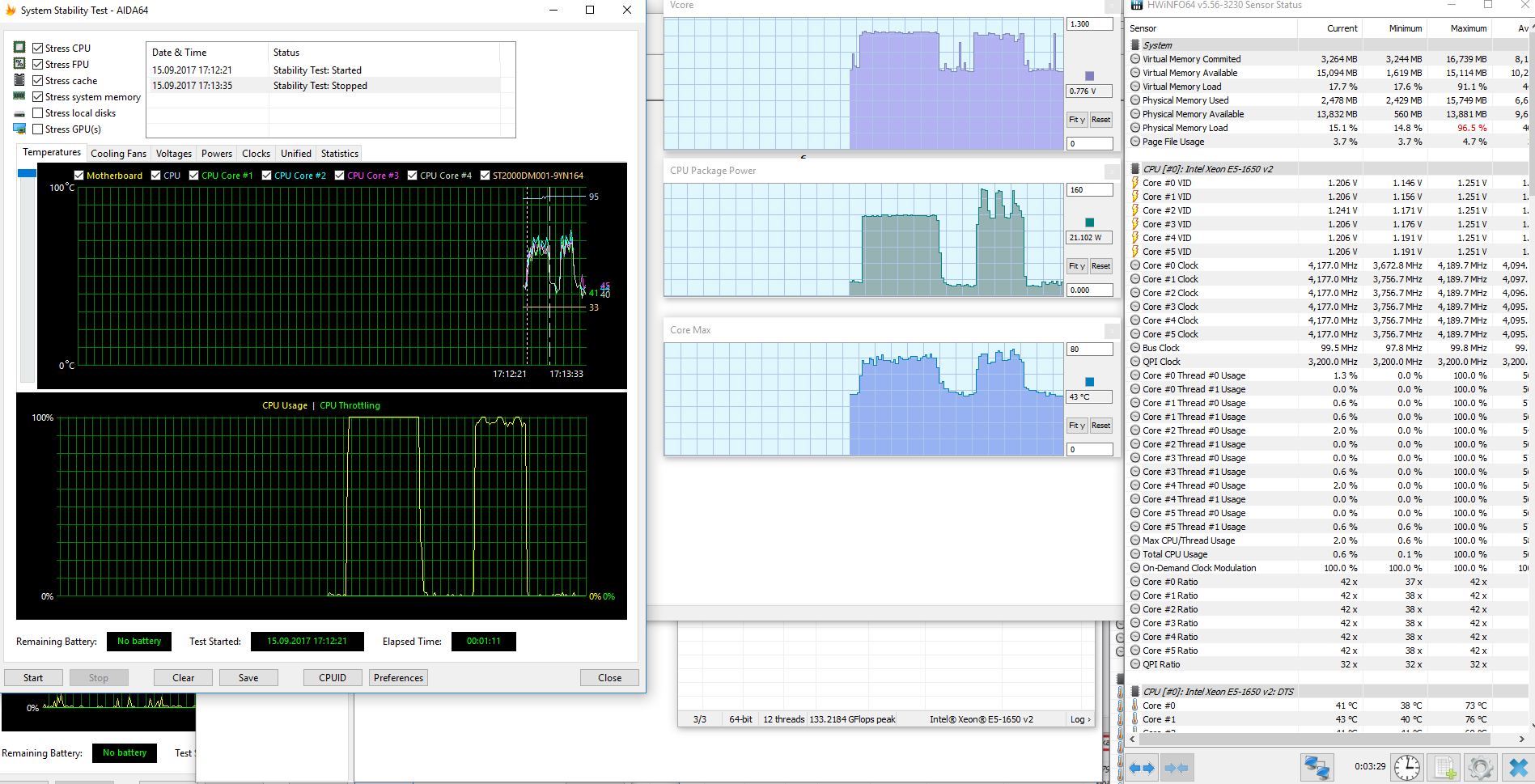Close sensors with HWiNFO blue X icon
This screenshot has height=784, width=1535.
coord(1517,767)
